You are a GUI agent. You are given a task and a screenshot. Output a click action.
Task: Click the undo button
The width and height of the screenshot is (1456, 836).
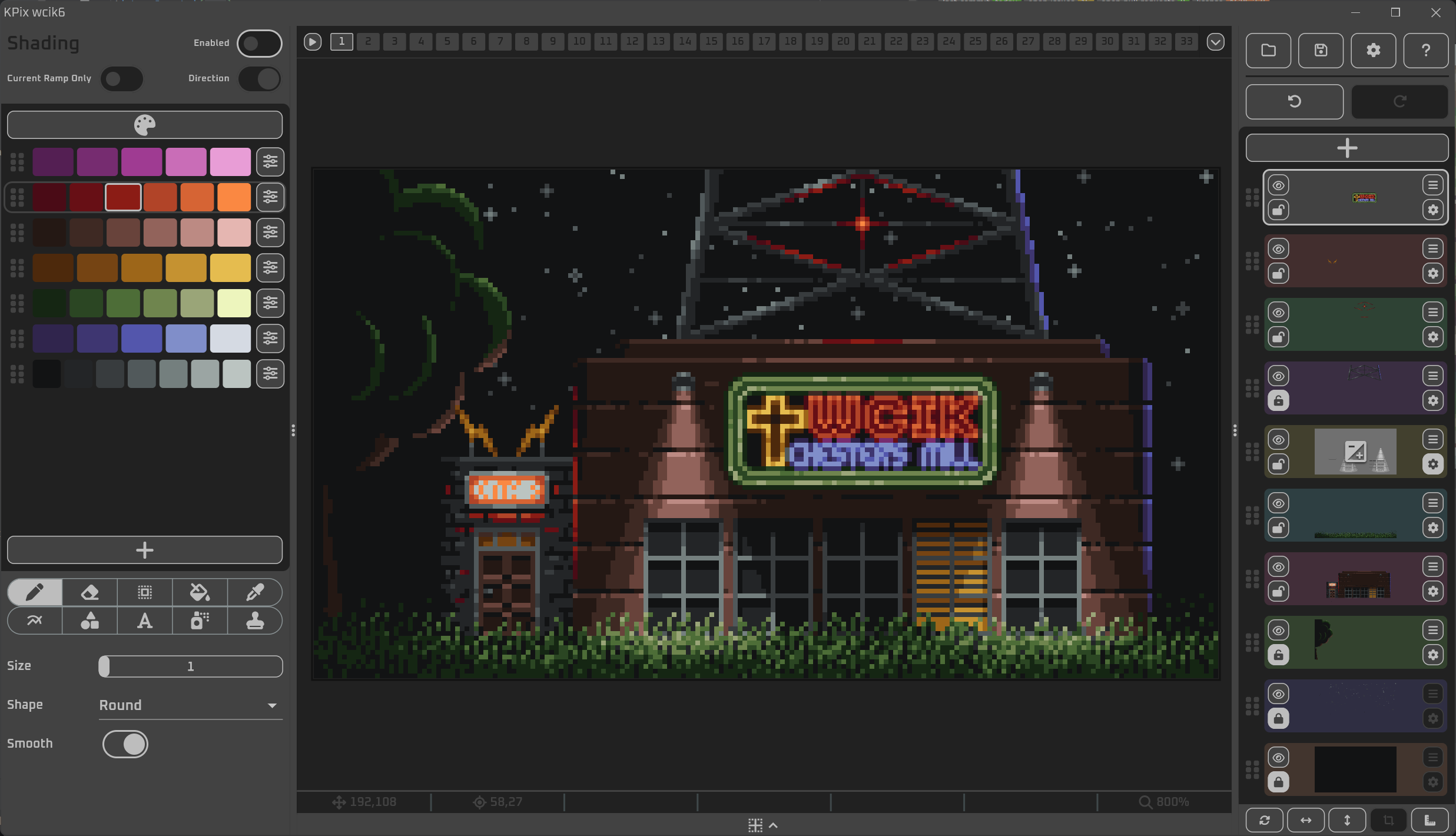pos(1294,101)
